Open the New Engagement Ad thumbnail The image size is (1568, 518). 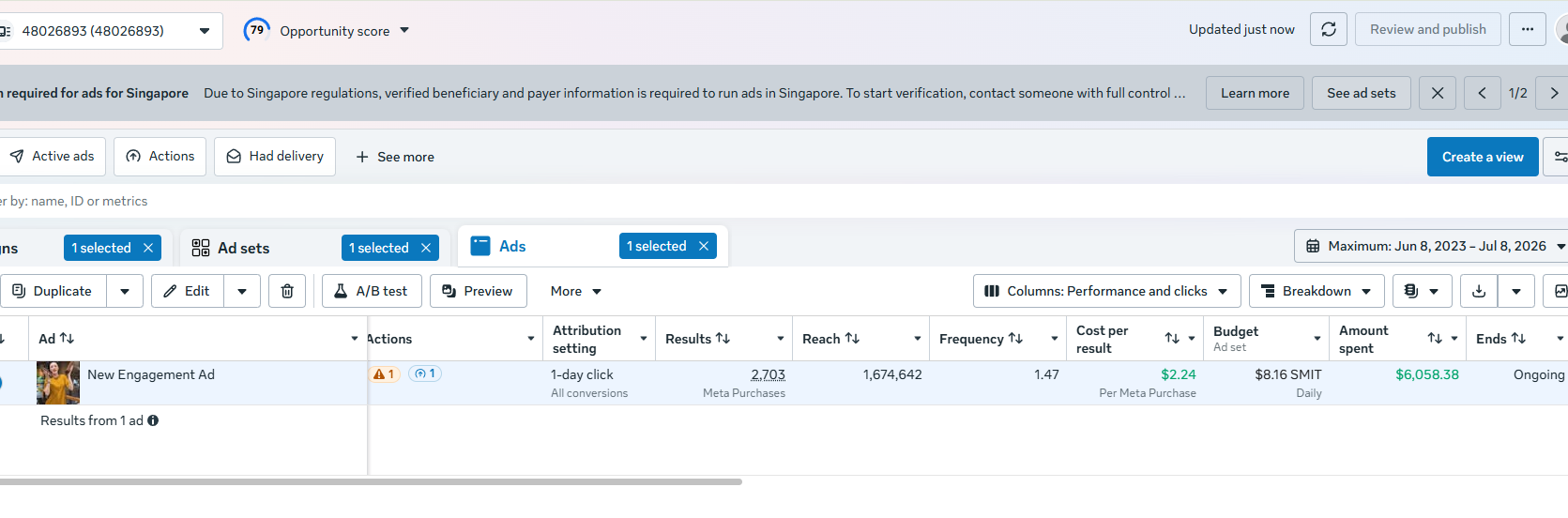click(58, 383)
